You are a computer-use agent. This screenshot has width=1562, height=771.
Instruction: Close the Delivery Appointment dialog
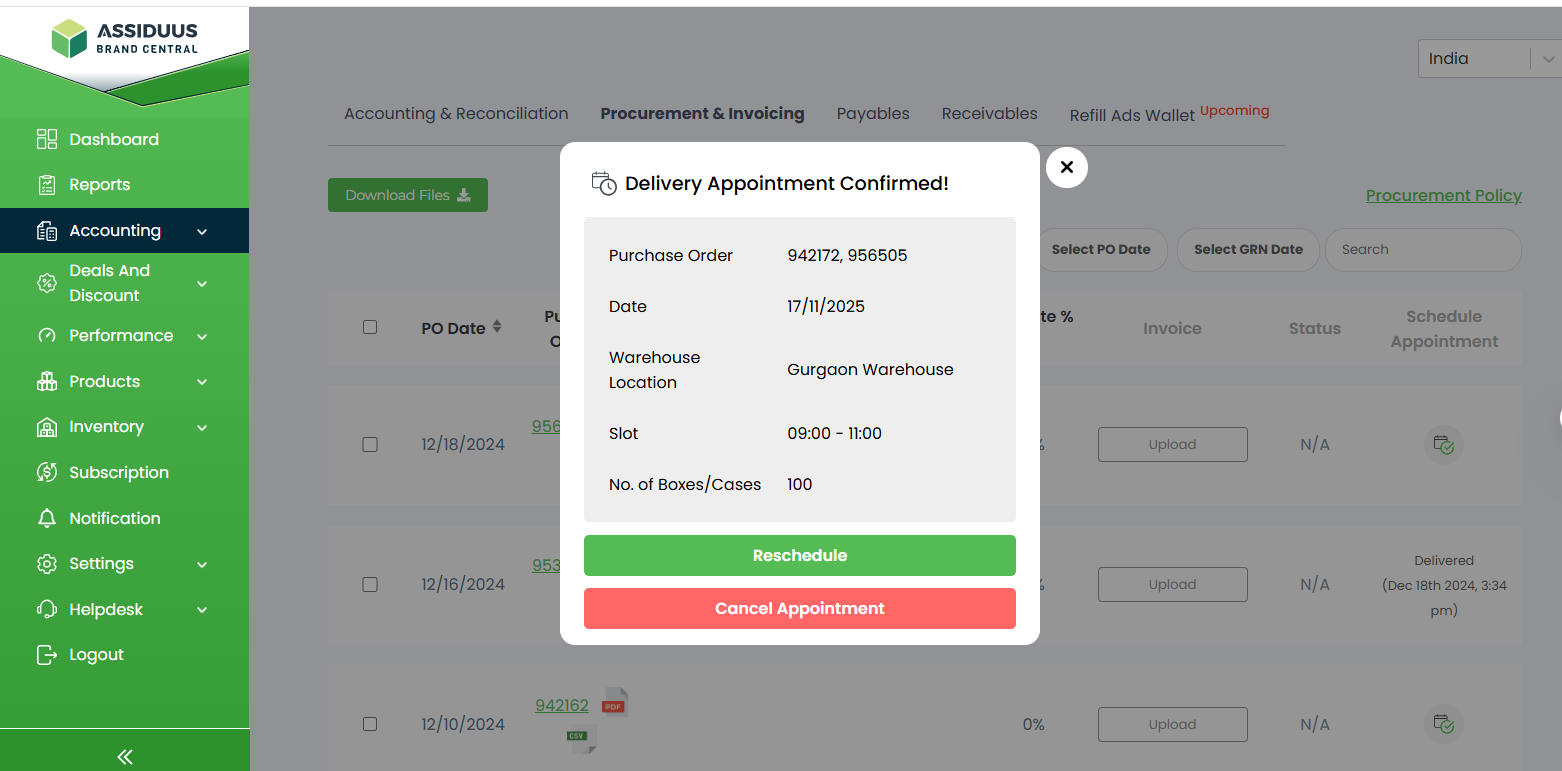click(x=1066, y=167)
